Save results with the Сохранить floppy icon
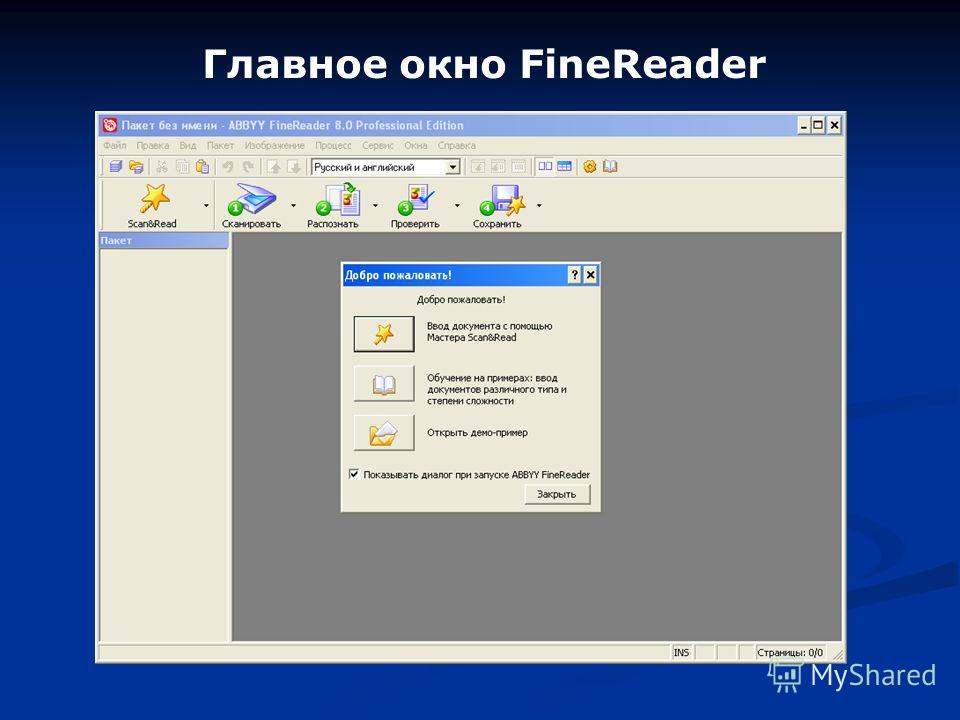The height and width of the screenshot is (720, 960). [502, 199]
